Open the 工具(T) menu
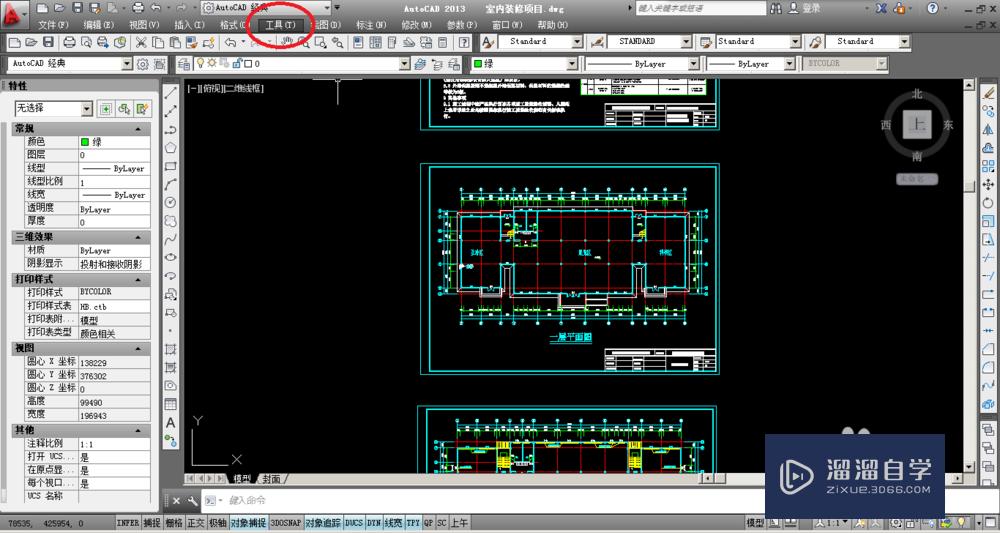This screenshot has width=1000, height=533. point(281,25)
